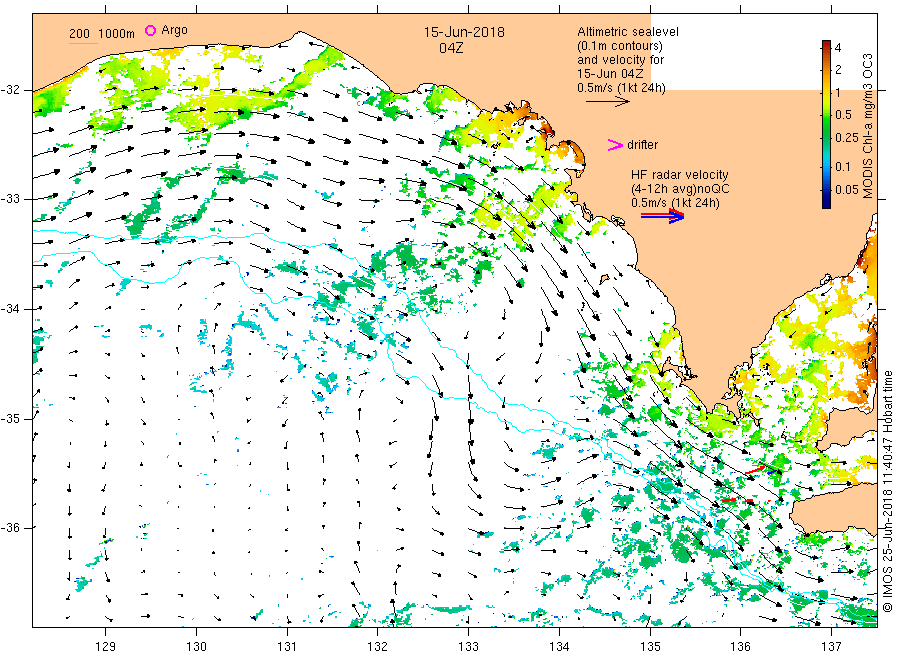Click the '(4-12h avg)noQC' text
This screenshot has height=660, width=900.
coord(680,189)
